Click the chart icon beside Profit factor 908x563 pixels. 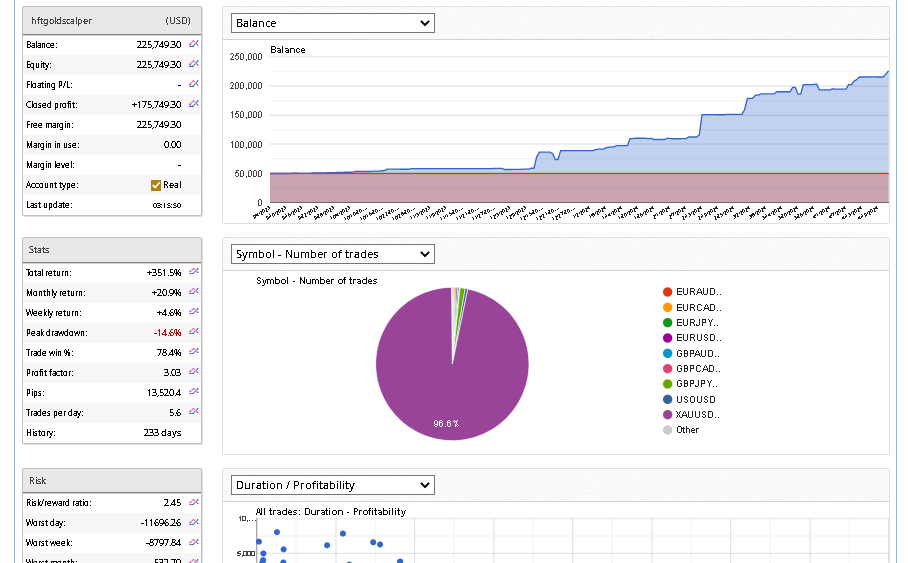[194, 372]
